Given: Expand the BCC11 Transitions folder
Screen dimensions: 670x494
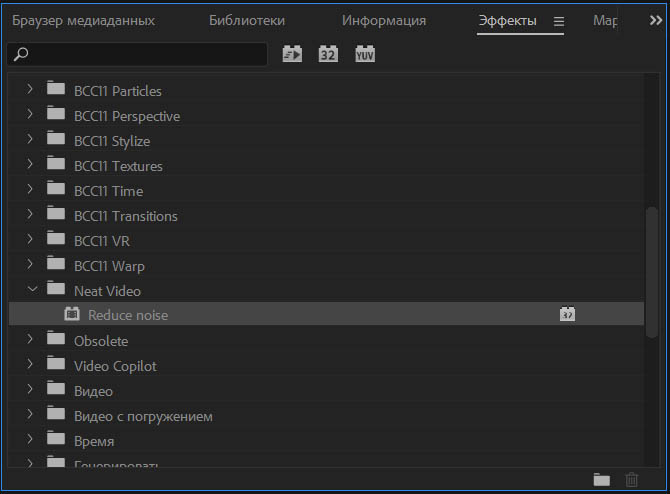Looking at the screenshot, I should point(29,214).
